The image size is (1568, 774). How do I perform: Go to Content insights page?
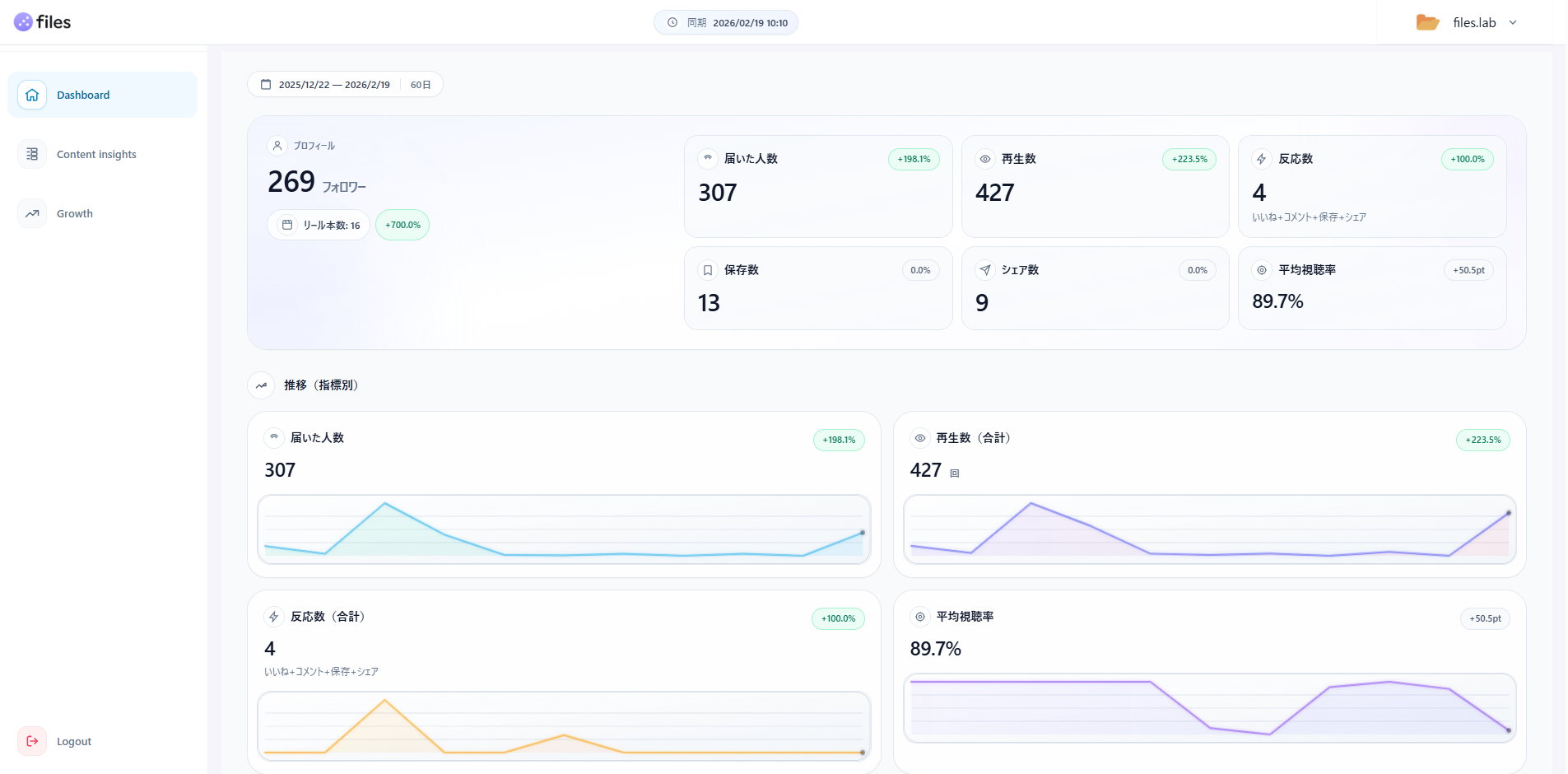tap(96, 154)
